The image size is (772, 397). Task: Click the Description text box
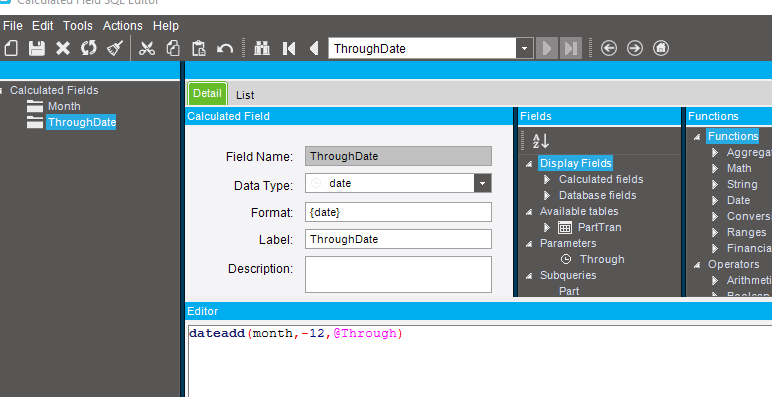tap(398, 274)
